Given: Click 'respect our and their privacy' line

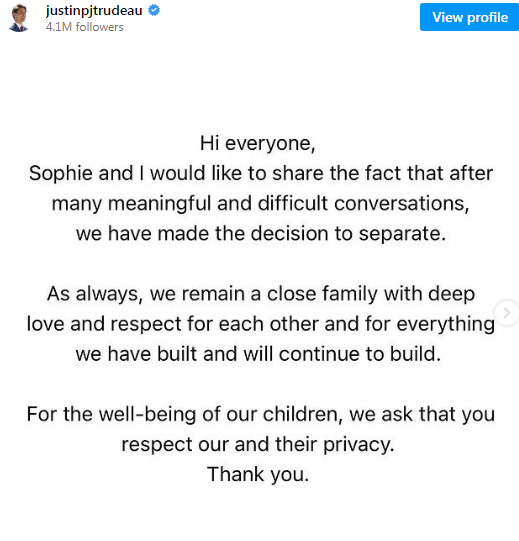Looking at the screenshot, I should pos(258,445).
